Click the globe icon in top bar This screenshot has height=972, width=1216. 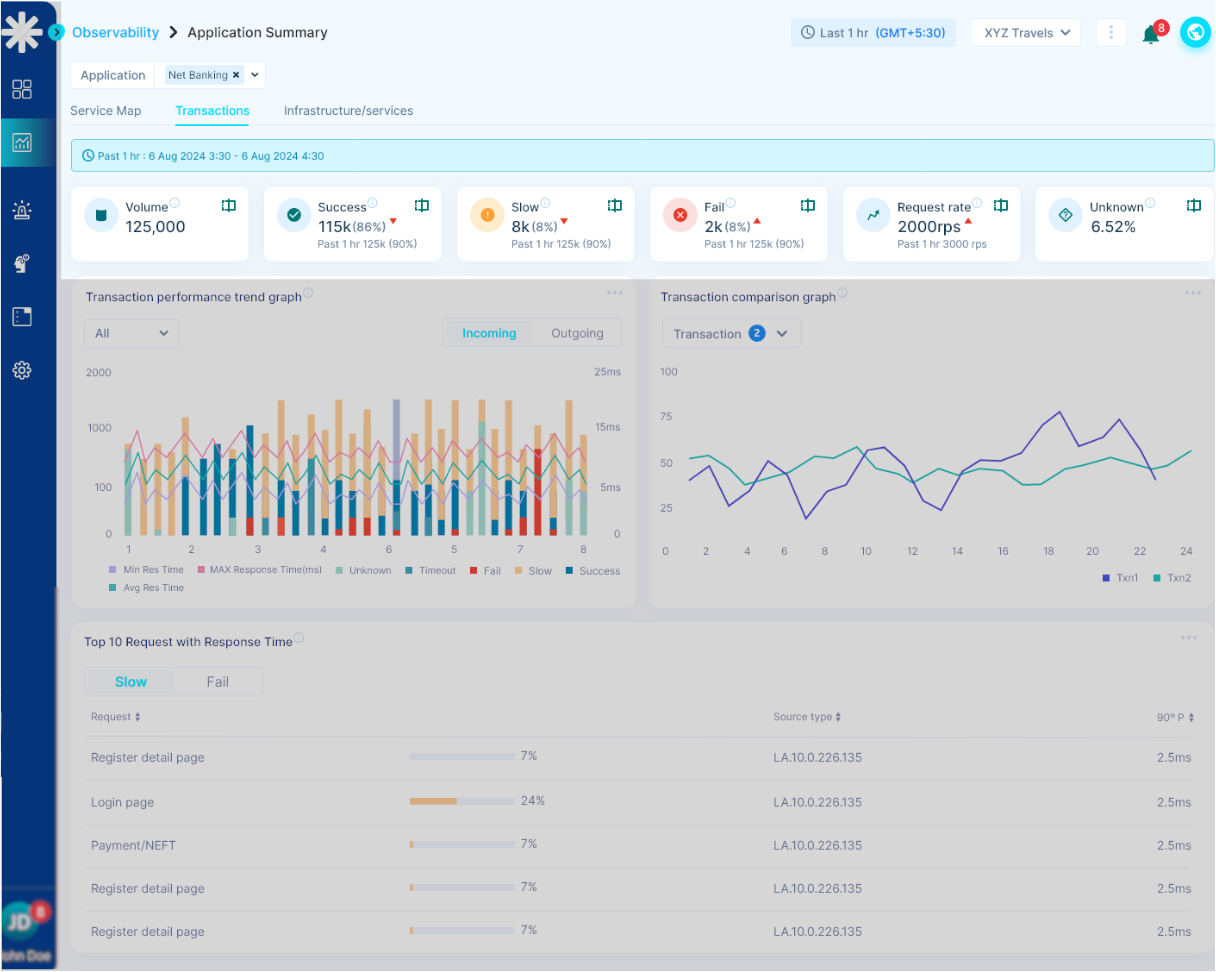click(x=1195, y=32)
